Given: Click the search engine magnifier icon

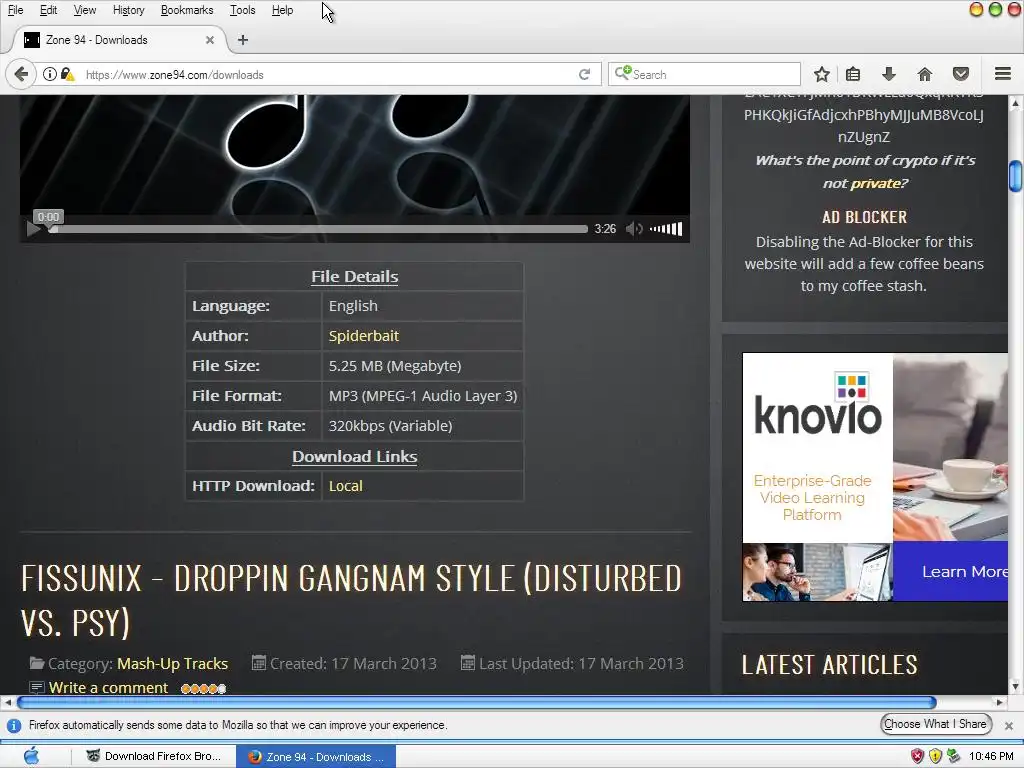Looking at the screenshot, I should tap(622, 72).
